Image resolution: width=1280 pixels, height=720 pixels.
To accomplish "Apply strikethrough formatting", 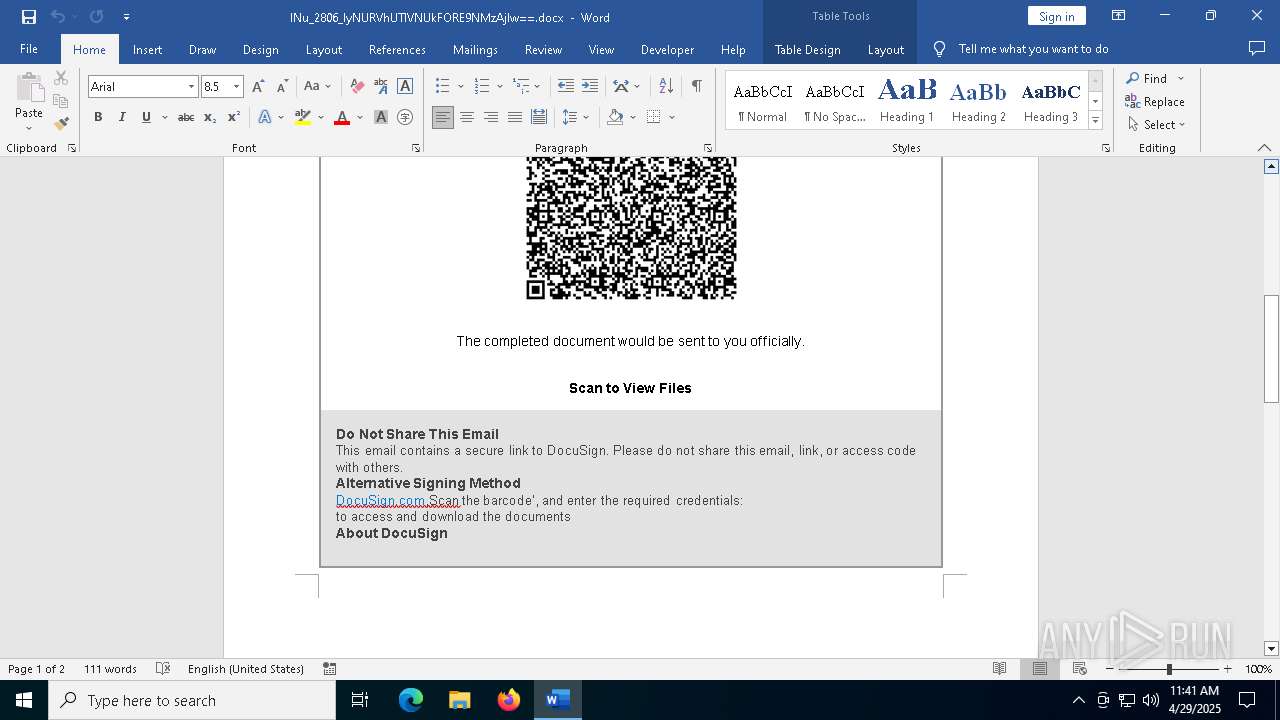I will click(x=186, y=118).
